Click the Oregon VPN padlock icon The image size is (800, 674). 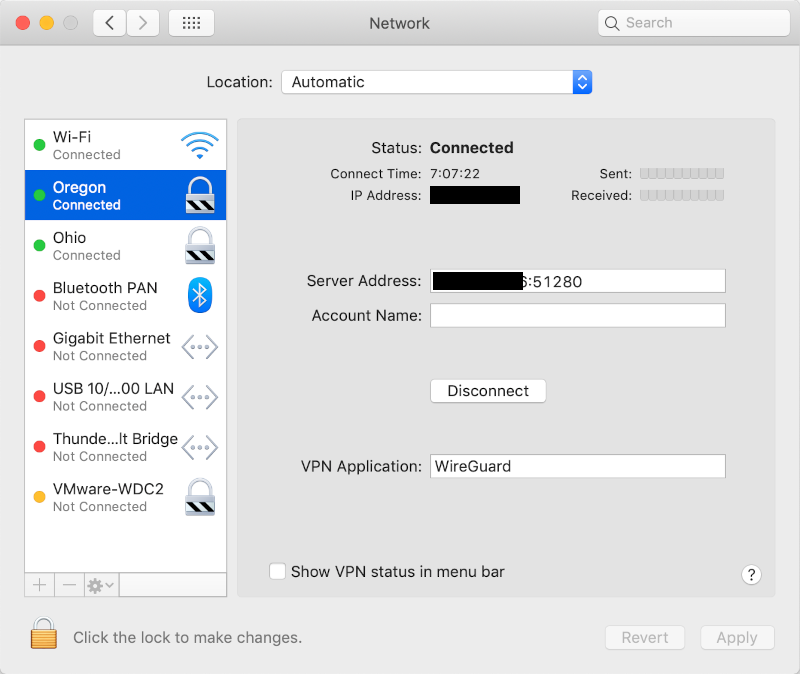[x=199, y=195]
